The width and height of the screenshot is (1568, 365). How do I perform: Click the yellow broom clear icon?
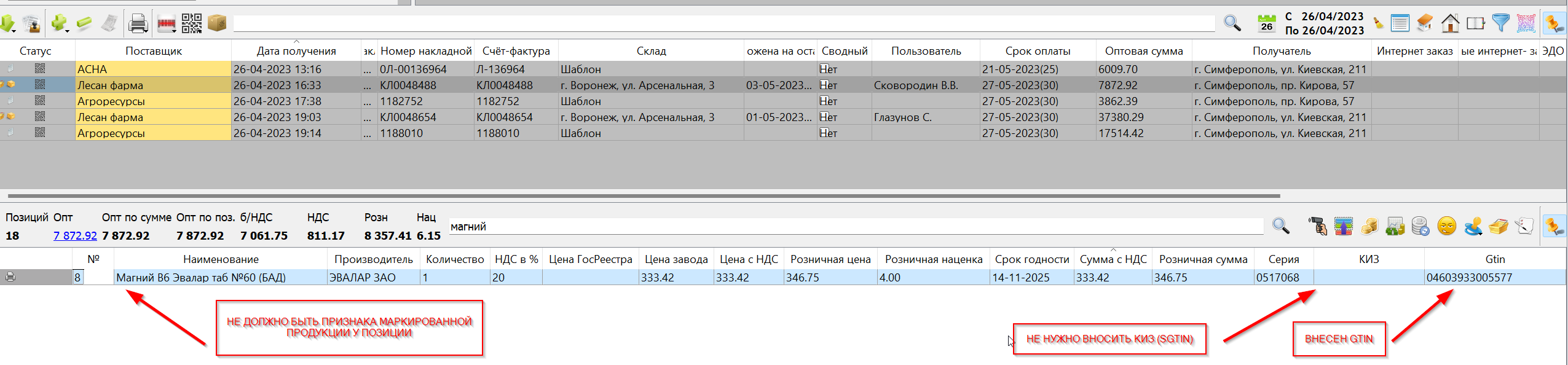(1379, 23)
